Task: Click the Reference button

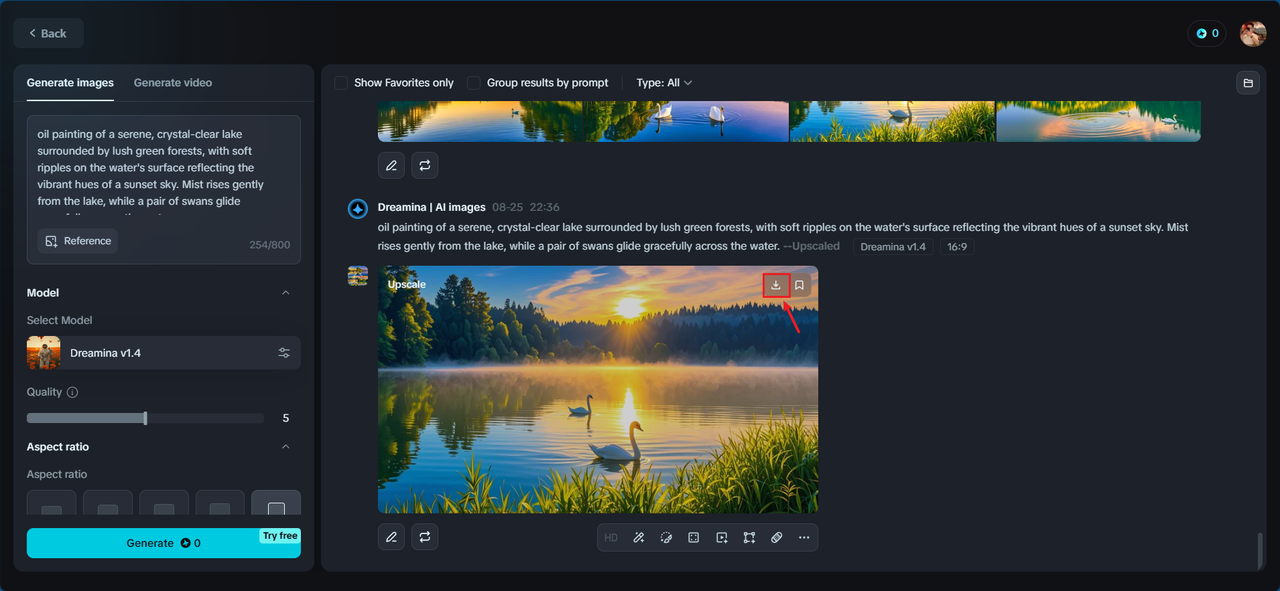Action: point(78,241)
